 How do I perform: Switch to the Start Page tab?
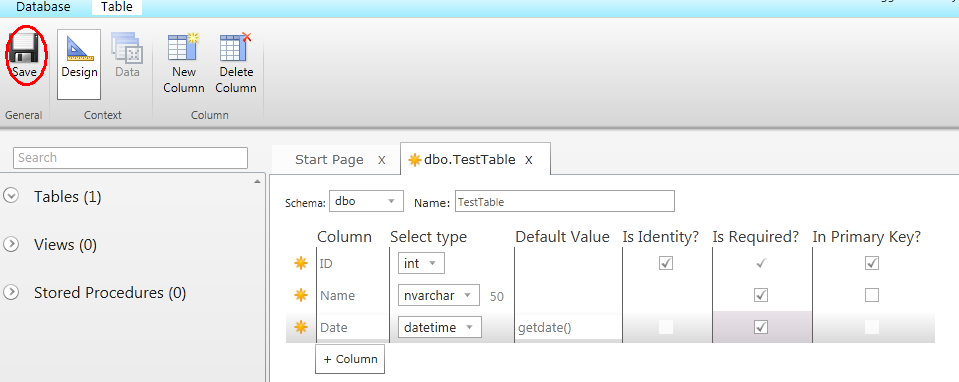(329, 160)
